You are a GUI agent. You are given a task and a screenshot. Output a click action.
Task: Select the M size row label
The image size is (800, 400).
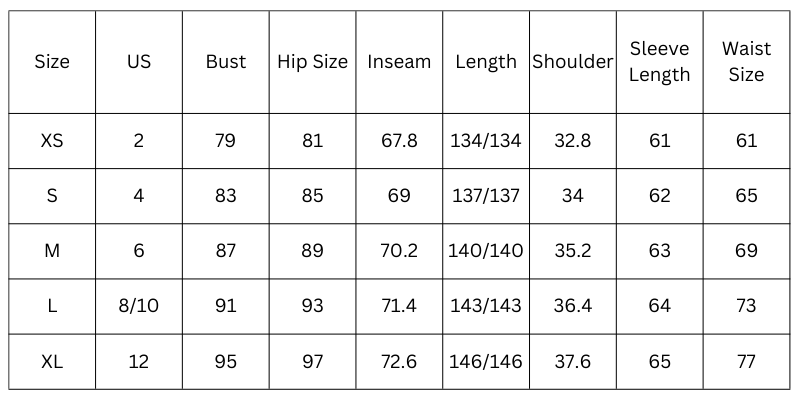[52, 251]
